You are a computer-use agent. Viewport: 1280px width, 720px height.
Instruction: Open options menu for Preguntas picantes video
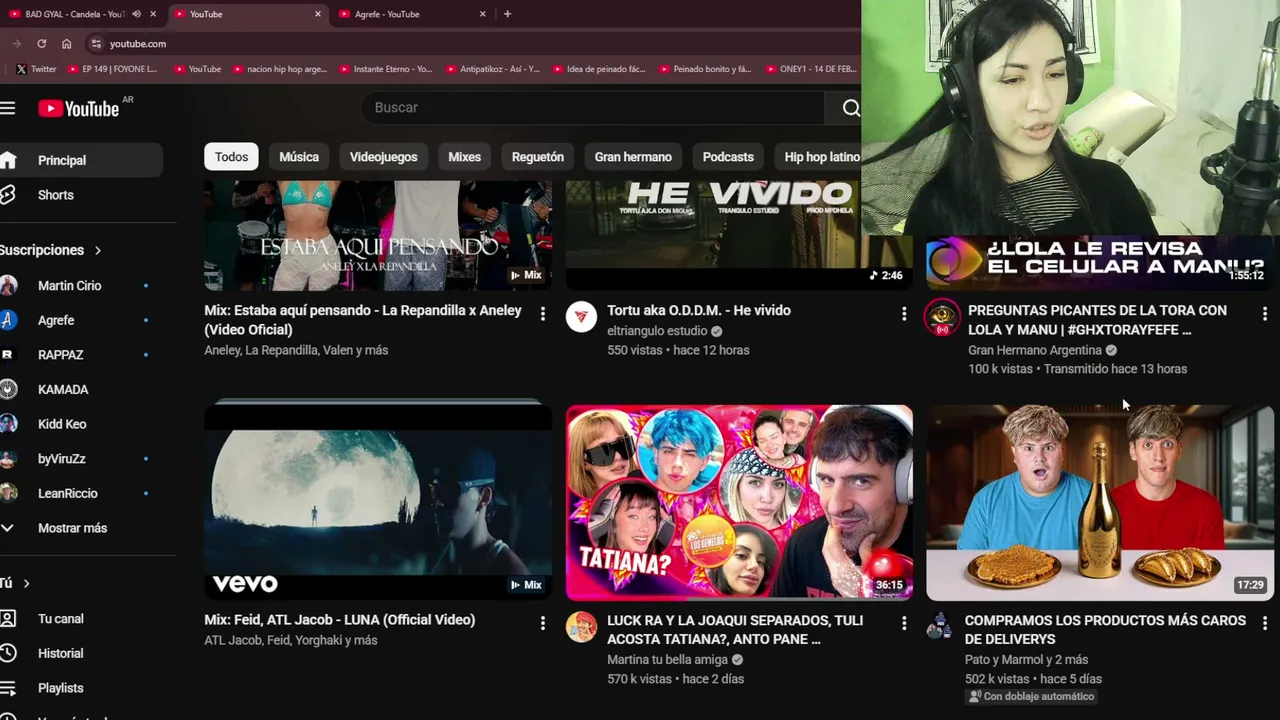click(x=1265, y=314)
